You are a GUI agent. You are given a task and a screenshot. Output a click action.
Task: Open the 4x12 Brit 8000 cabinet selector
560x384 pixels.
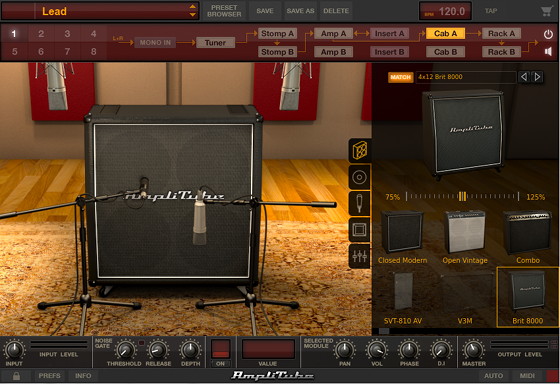pos(466,77)
